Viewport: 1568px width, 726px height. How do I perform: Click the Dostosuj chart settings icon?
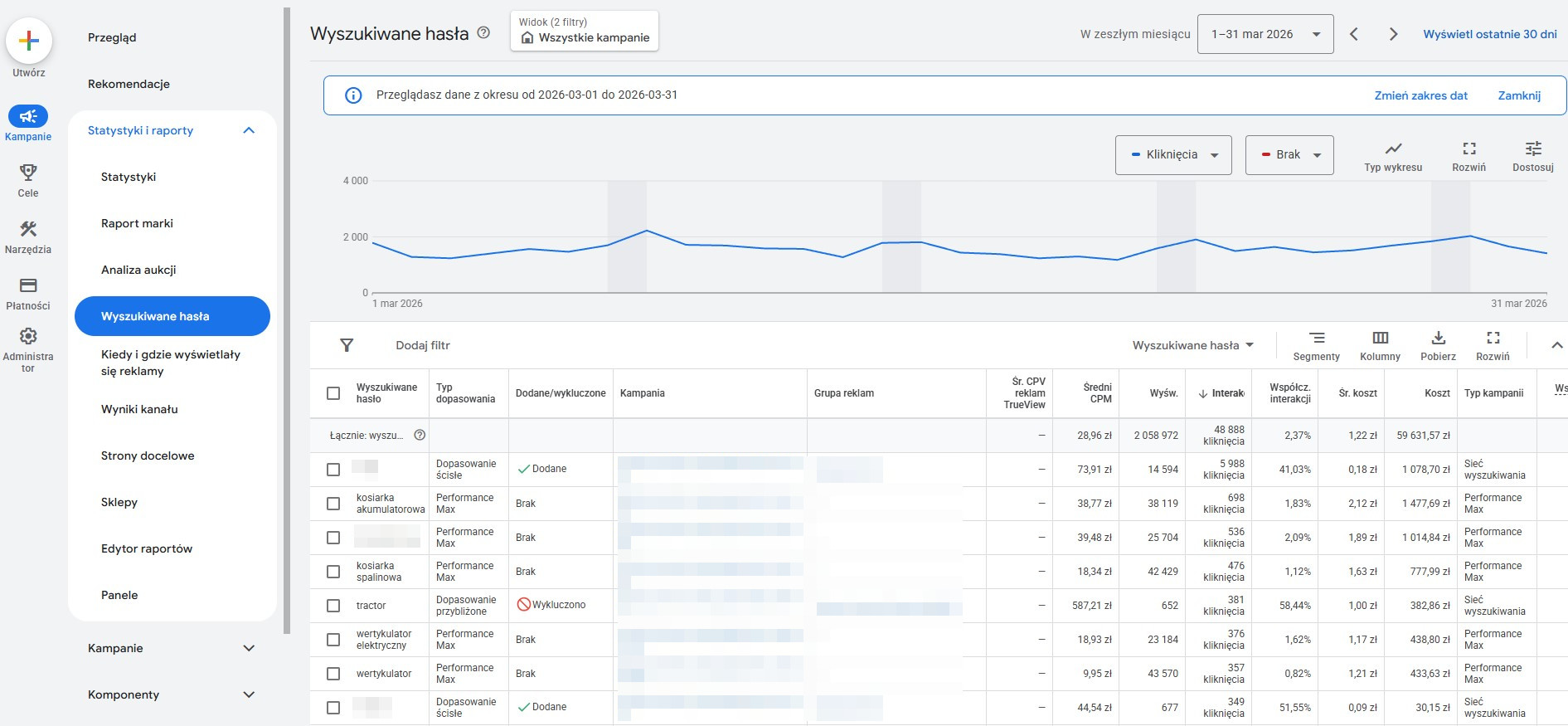point(1532,149)
